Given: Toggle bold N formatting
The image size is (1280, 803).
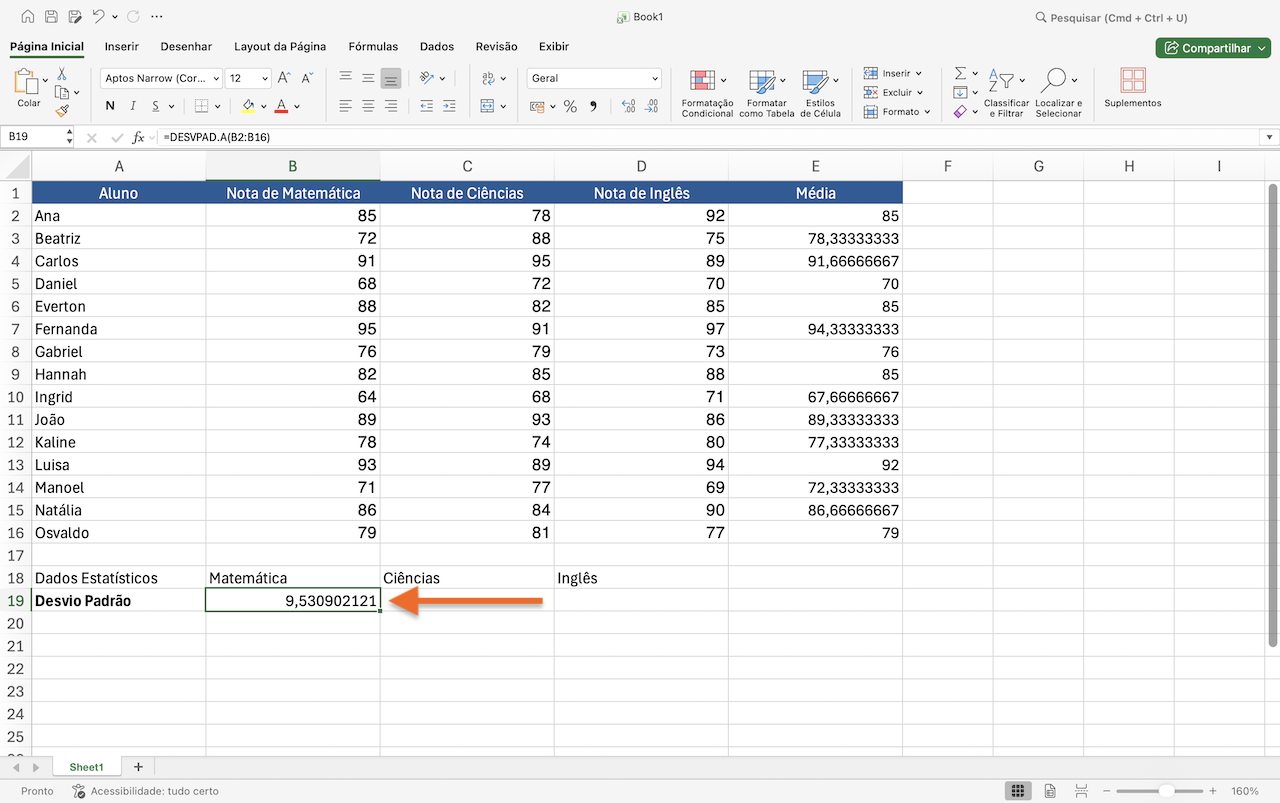Looking at the screenshot, I should click(x=110, y=106).
